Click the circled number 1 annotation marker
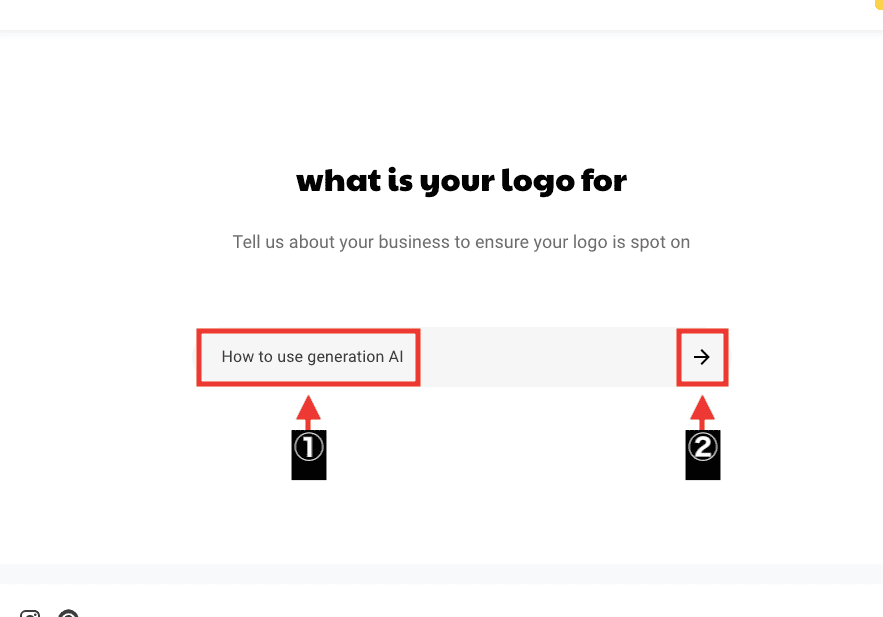This screenshot has height=617, width=883. (309, 447)
